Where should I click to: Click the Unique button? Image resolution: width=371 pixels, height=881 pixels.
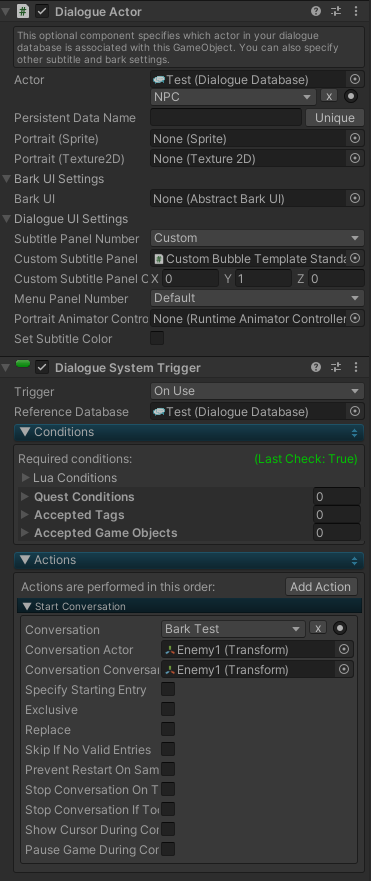click(x=335, y=117)
